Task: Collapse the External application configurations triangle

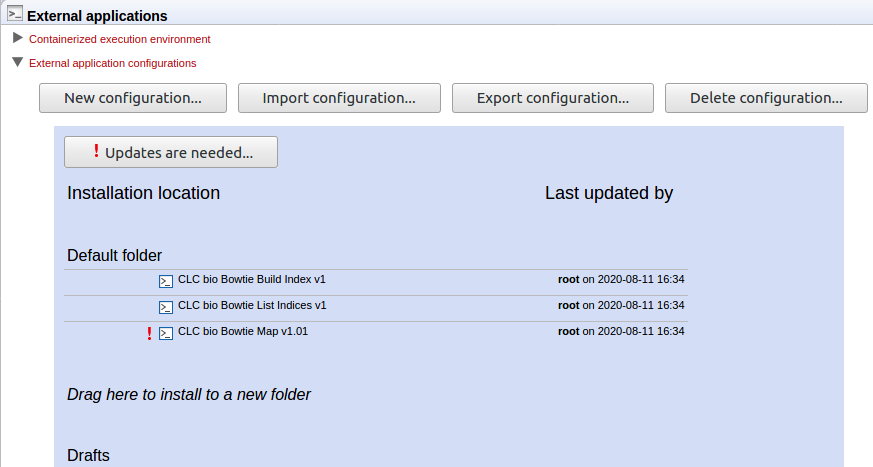Action: (x=17, y=62)
